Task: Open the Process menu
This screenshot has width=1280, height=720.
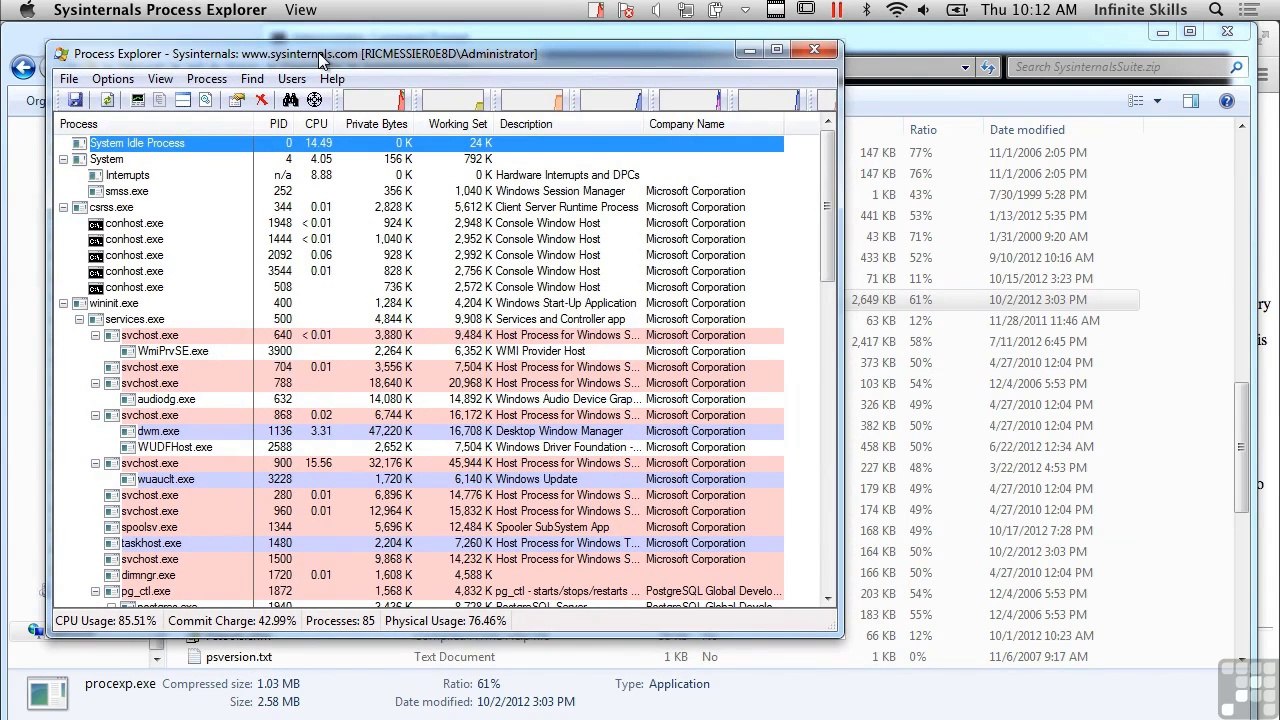Action: [x=207, y=79]
